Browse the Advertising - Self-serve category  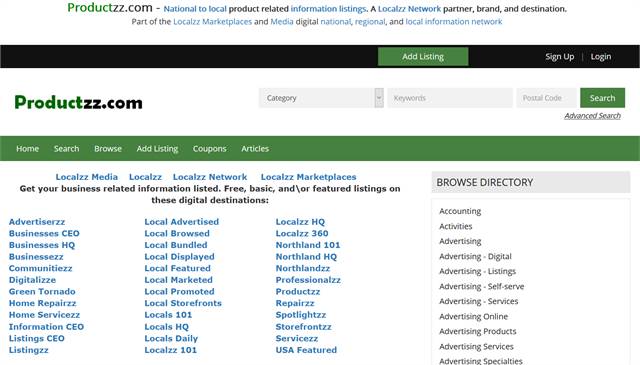482,286
